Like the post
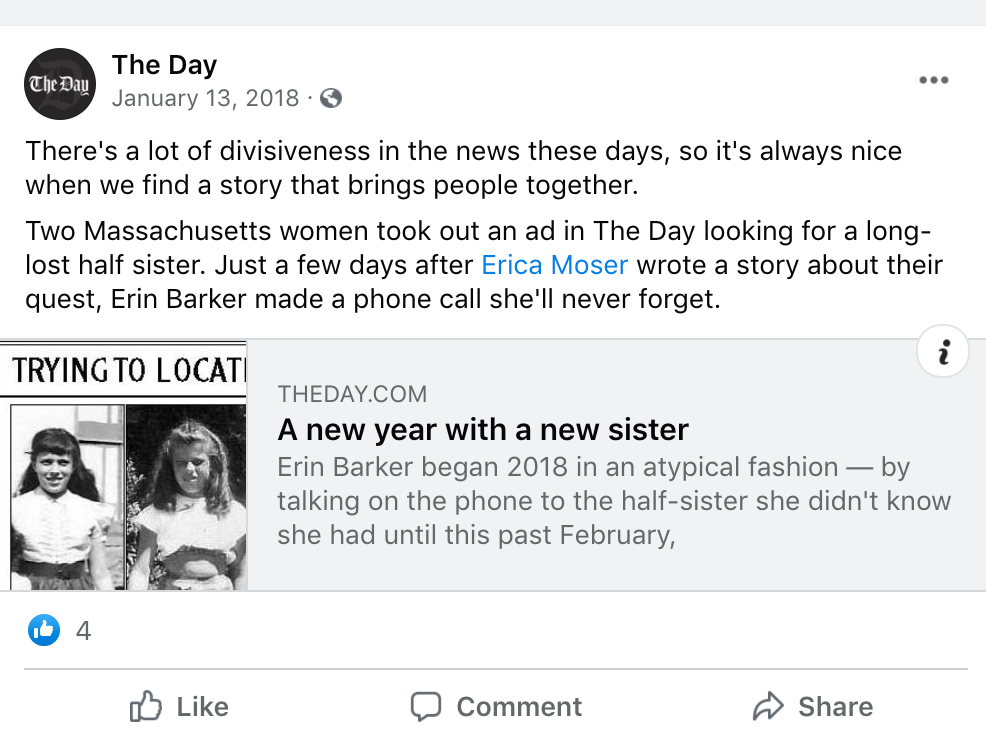Image resolution: width=986 pixels, height=740 pixels. click(179, 707)
